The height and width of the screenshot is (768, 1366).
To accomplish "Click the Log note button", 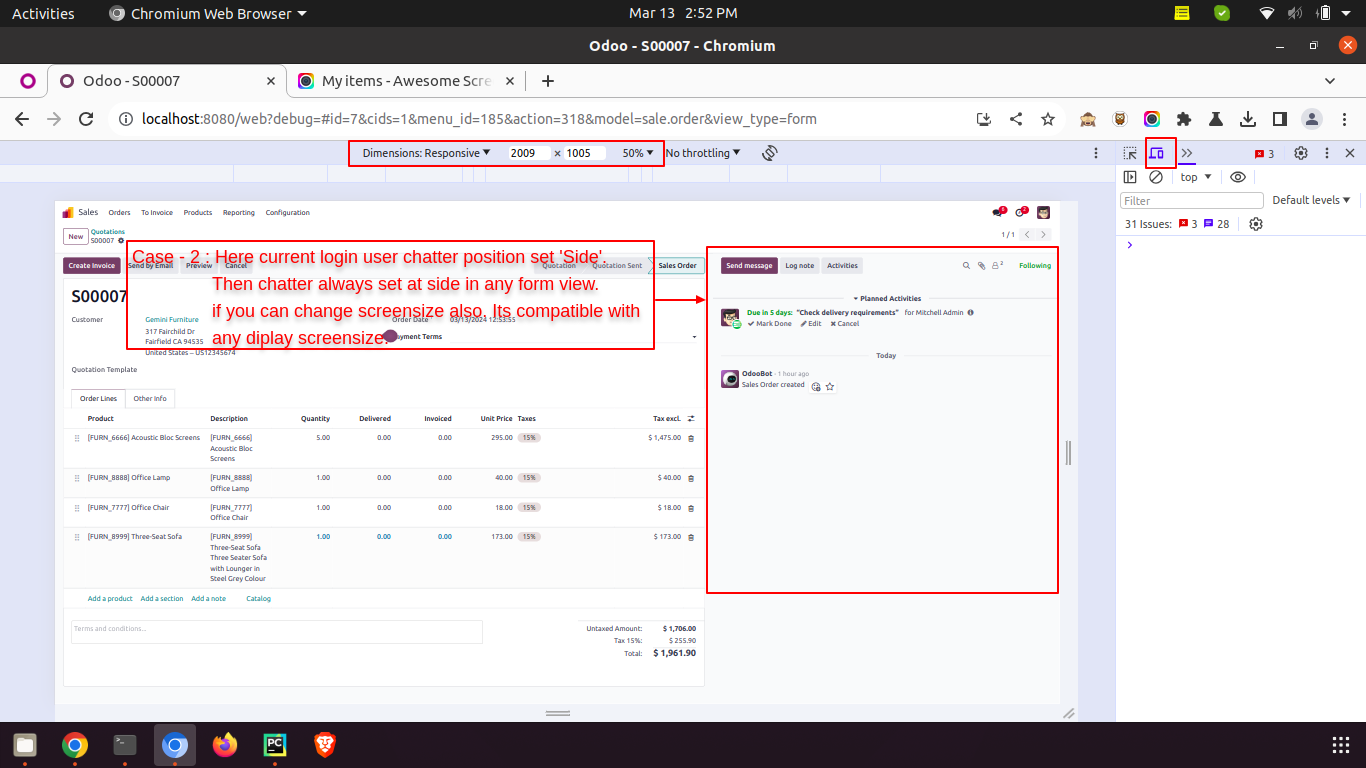I will tap(799, 266).
